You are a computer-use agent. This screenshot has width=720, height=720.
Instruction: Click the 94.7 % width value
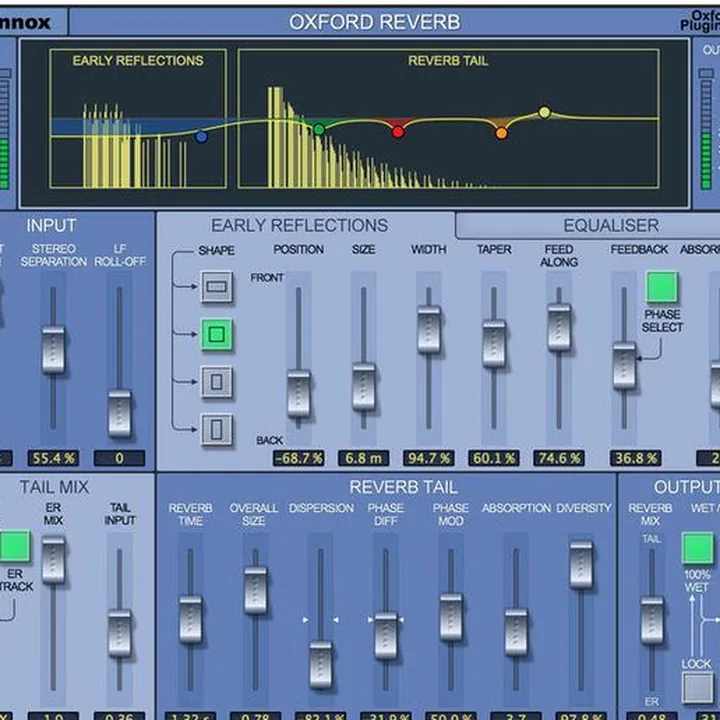click(429, 458)
